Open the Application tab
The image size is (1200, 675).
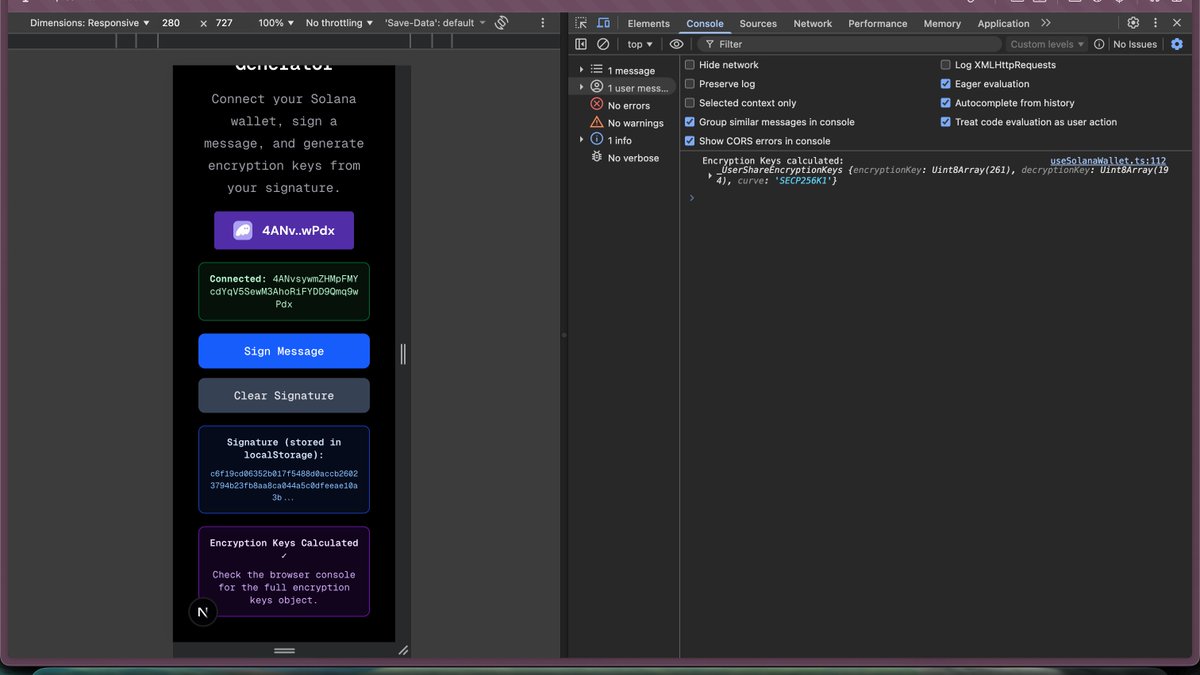[x=1004, y=23]
